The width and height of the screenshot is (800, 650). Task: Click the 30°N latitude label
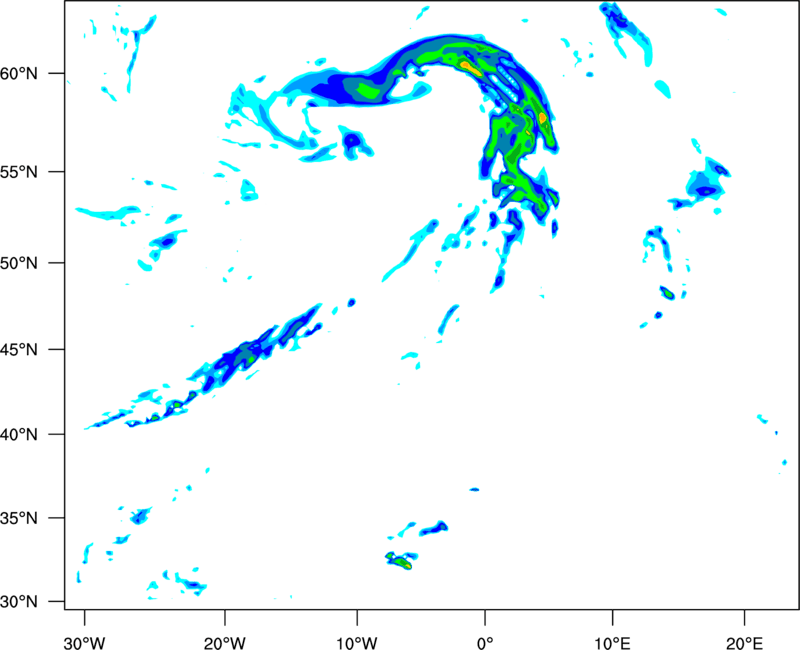19,602
